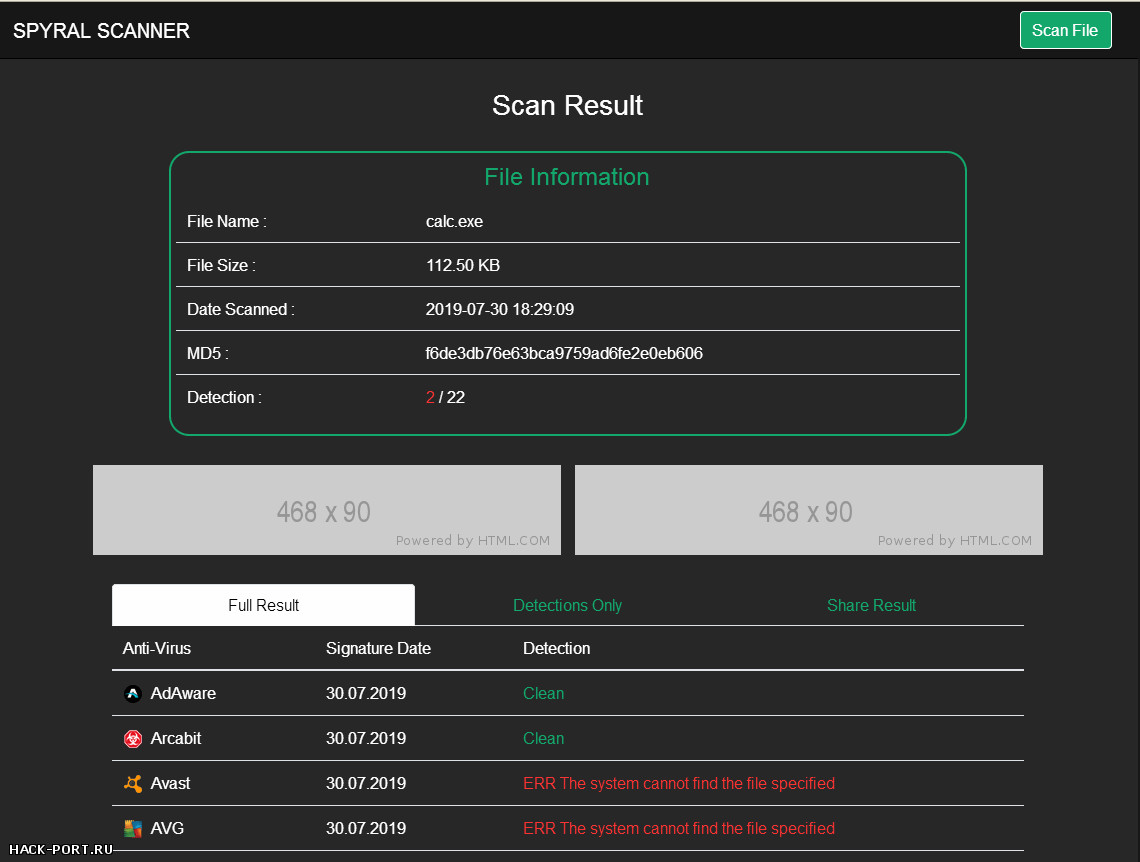Click the green Scan File button
This screenshot has width=1140, height=862.
1065,31
